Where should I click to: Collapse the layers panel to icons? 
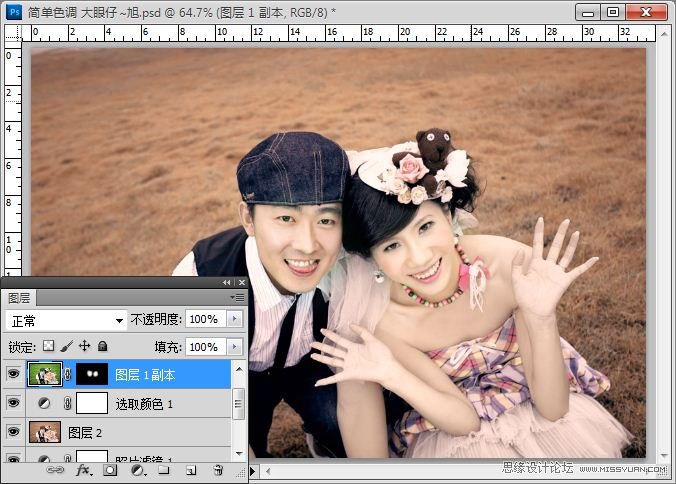(x=226, y=283)
